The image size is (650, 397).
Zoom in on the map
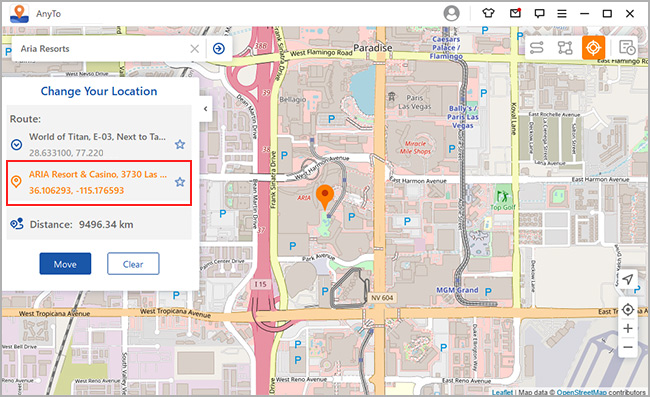click(628, 328)
